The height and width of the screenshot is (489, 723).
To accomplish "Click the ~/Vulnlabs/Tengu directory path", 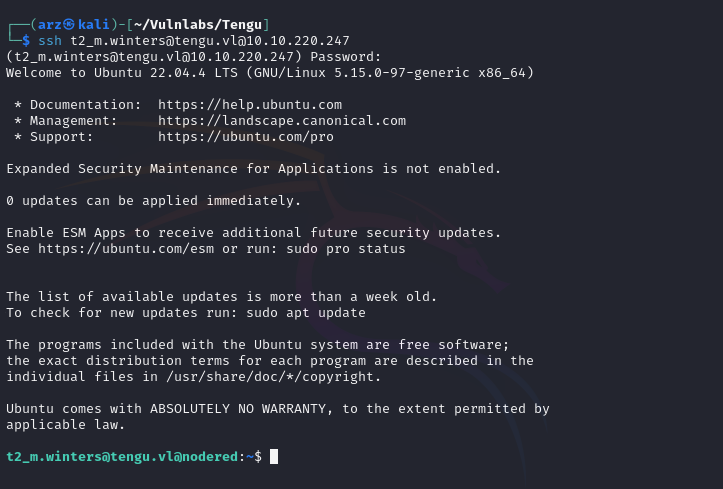I will pyautogui.click(x=198, y=24).
